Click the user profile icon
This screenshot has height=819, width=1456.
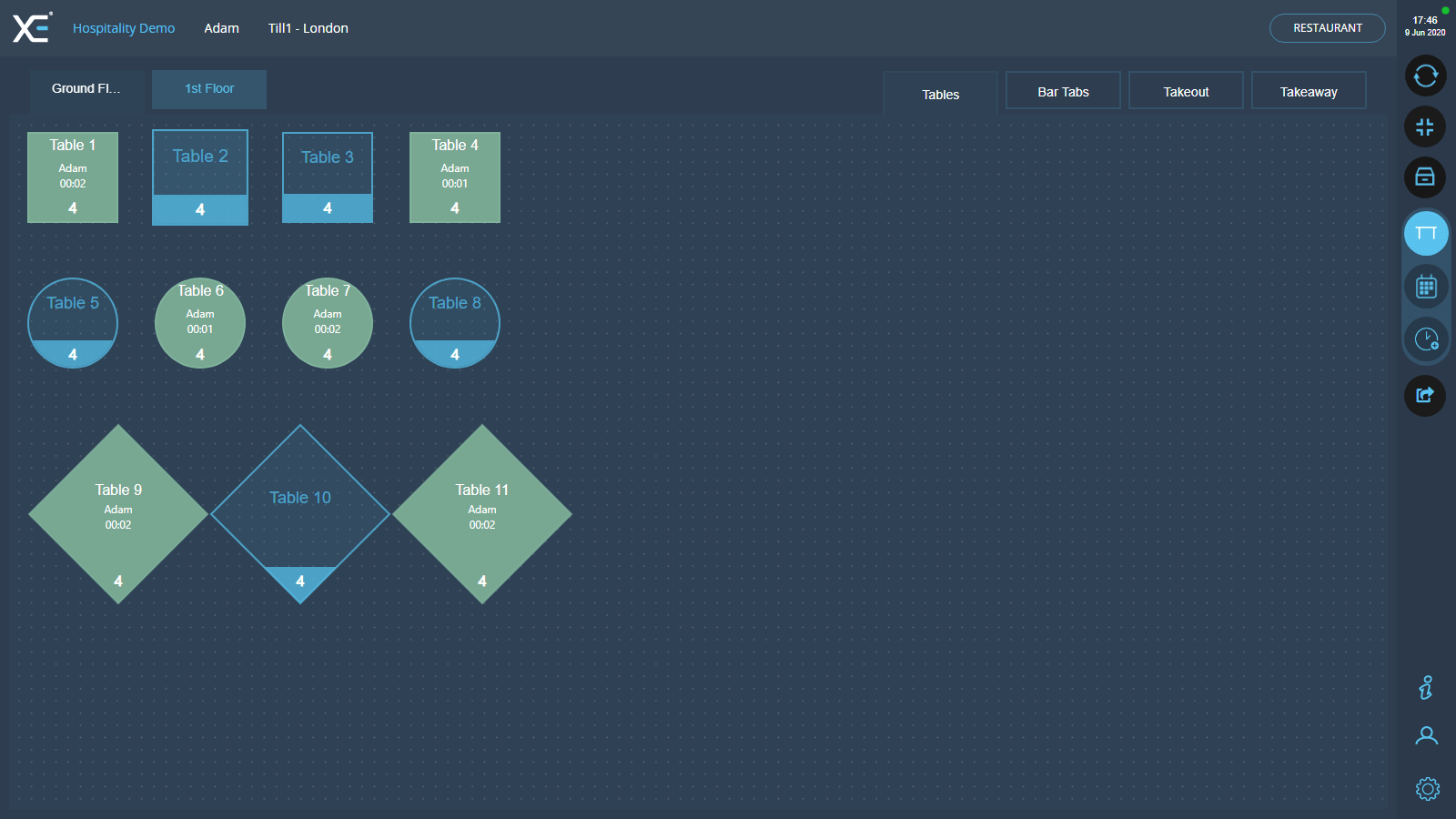(x=1426, y=736)
